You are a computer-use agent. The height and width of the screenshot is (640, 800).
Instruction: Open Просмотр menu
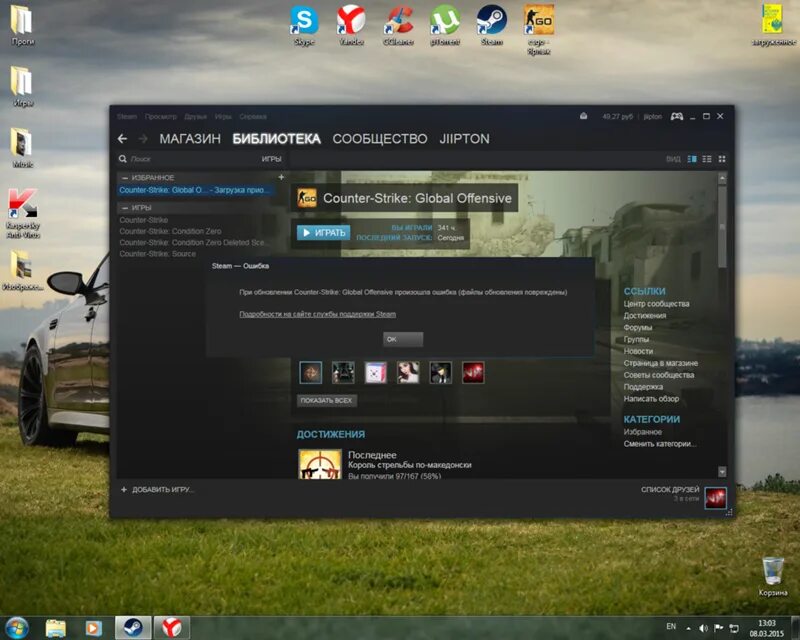click(x=161, y=116)
